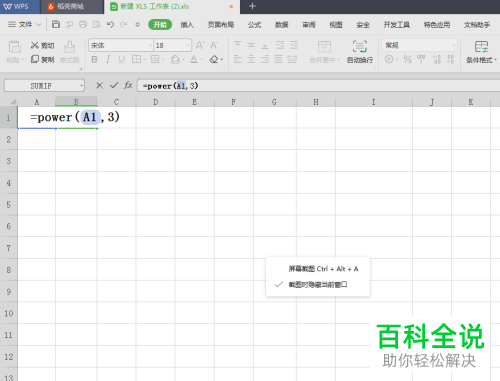Open new tab with plus button

point(252,6)
